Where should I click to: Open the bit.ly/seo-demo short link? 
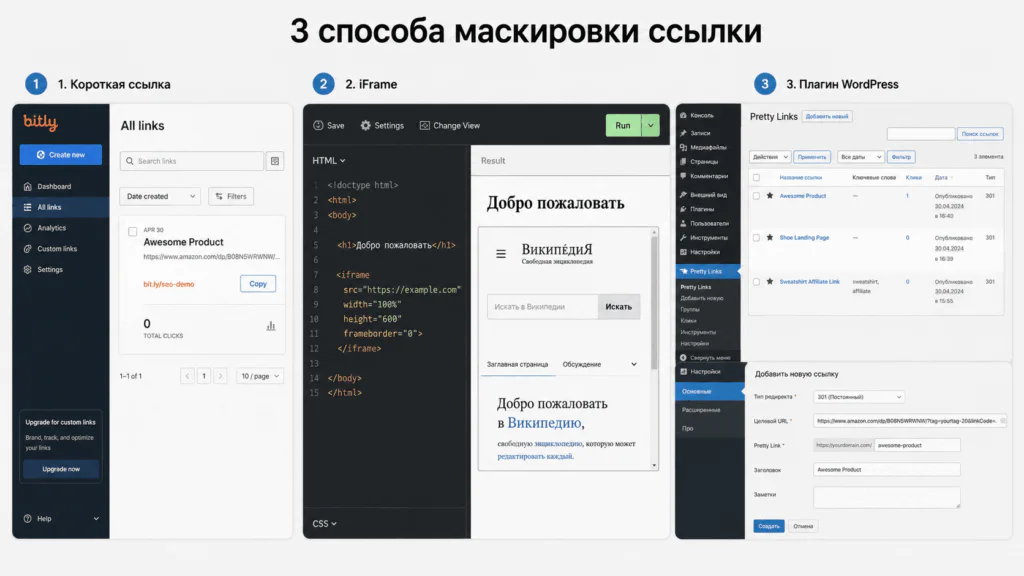pos(168,284)
